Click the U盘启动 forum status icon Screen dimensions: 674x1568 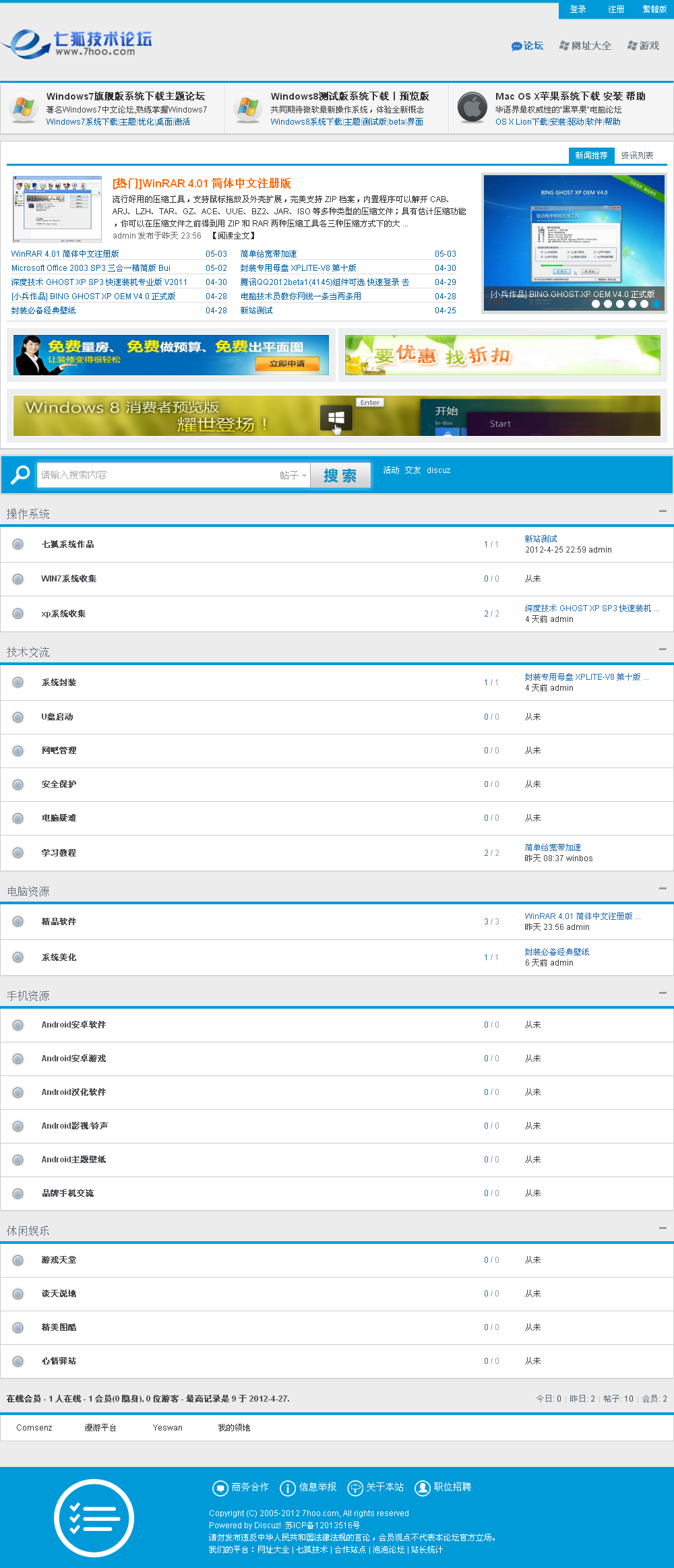(18, 717)
